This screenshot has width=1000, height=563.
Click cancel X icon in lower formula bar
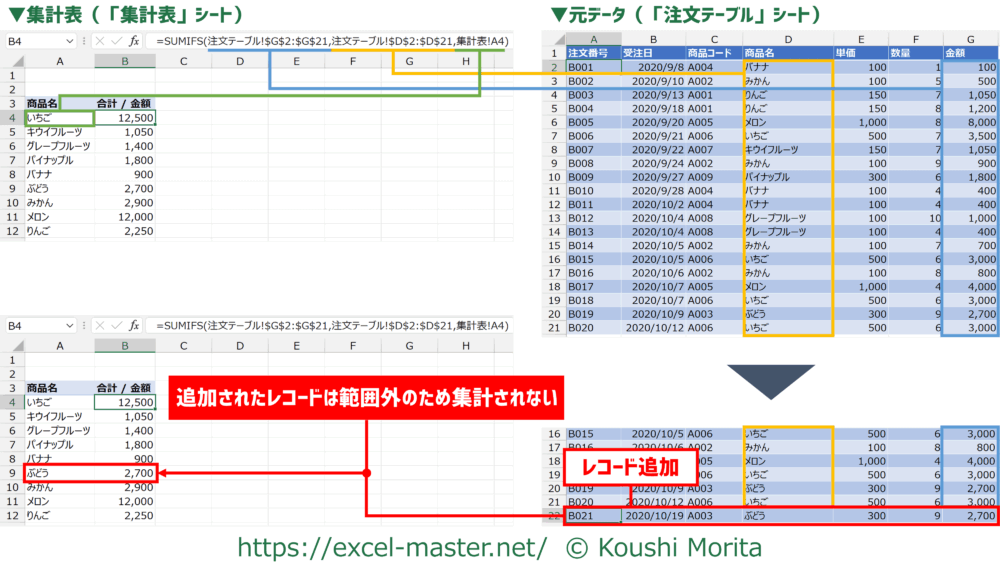point(98,326)
